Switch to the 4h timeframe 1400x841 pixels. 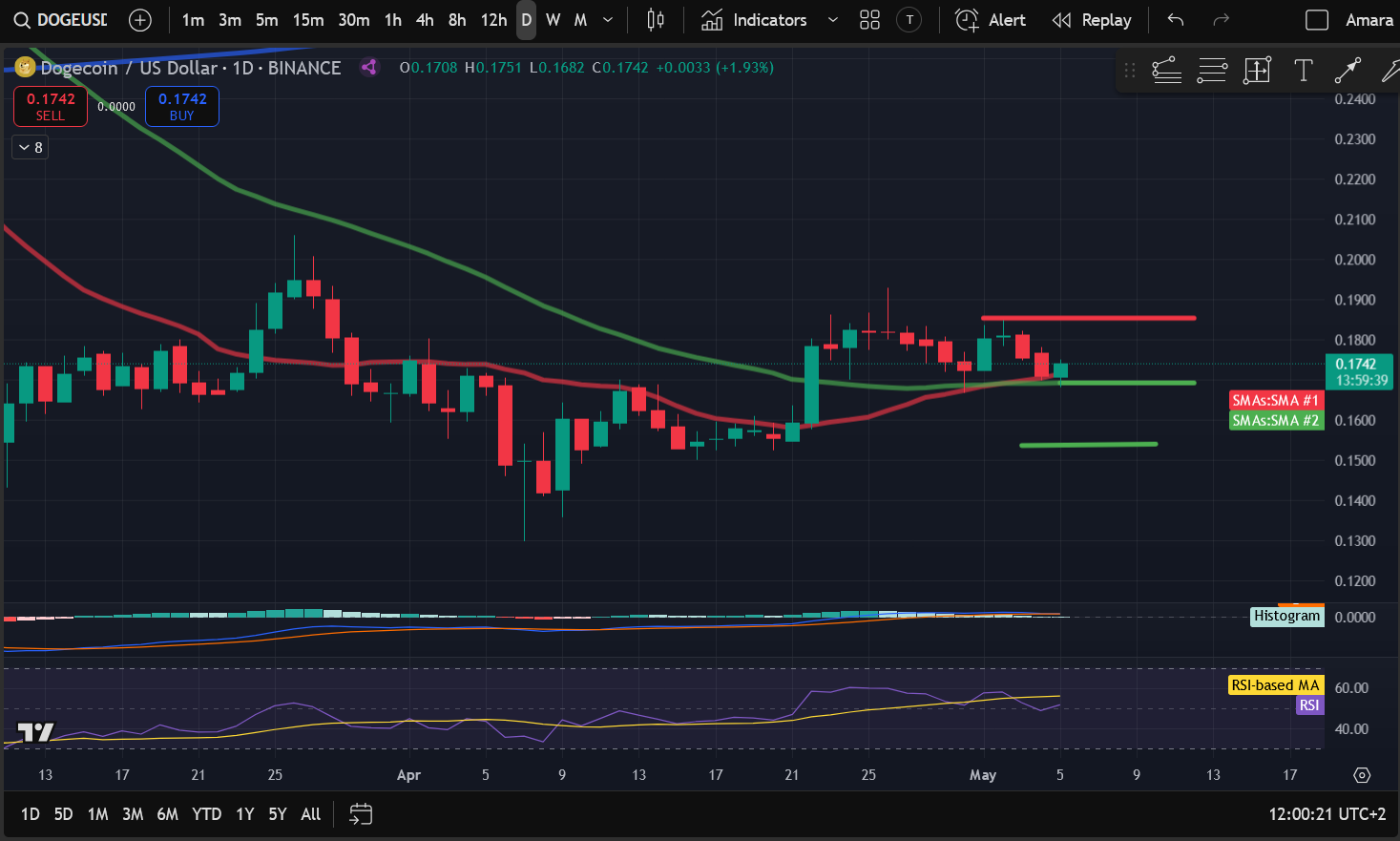click(x=425, y=20)
